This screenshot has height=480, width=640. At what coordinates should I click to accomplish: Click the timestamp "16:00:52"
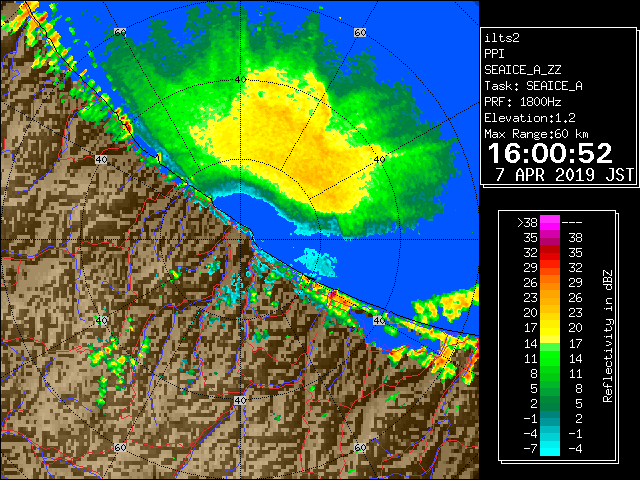coord(550,153)
